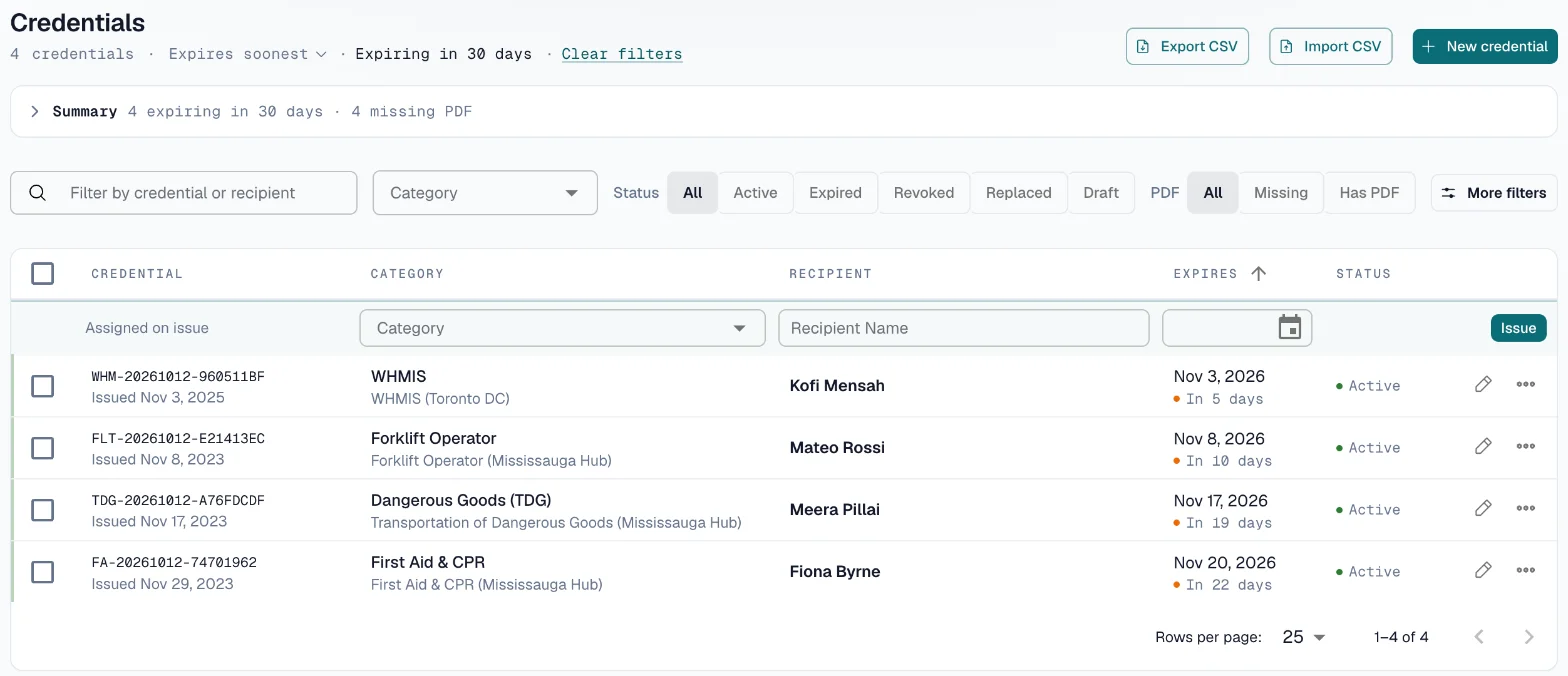
Task: Open the Expires soonest sort dropdown
Action: click(x=247, y=54)
